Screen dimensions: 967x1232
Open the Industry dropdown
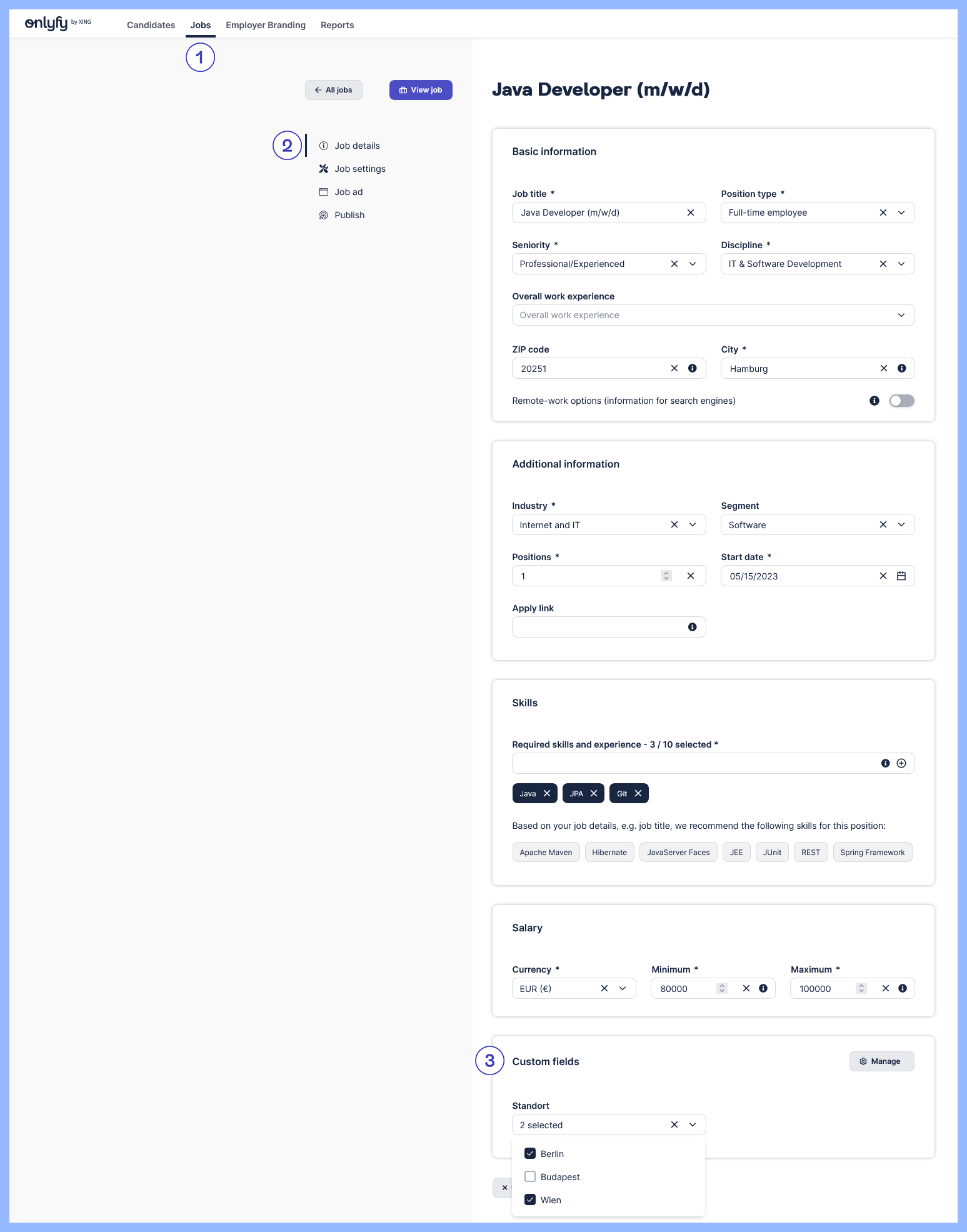tap(693, 524)
